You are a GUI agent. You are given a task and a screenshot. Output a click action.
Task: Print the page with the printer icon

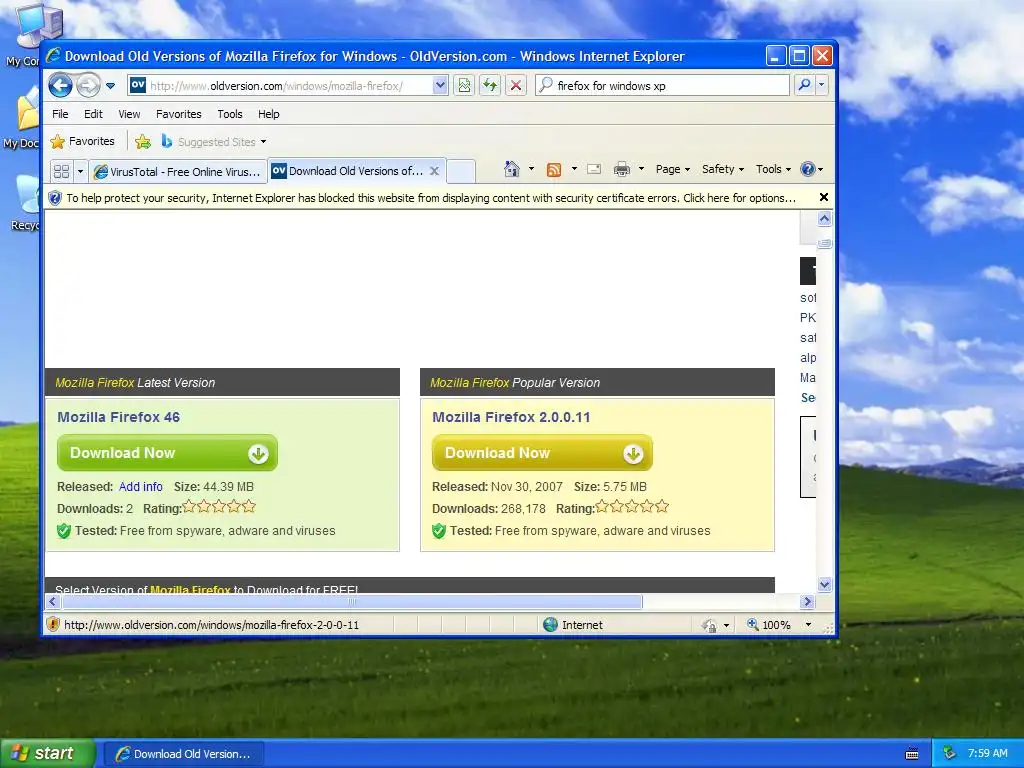pyautogui.click(x=622, y=170)
